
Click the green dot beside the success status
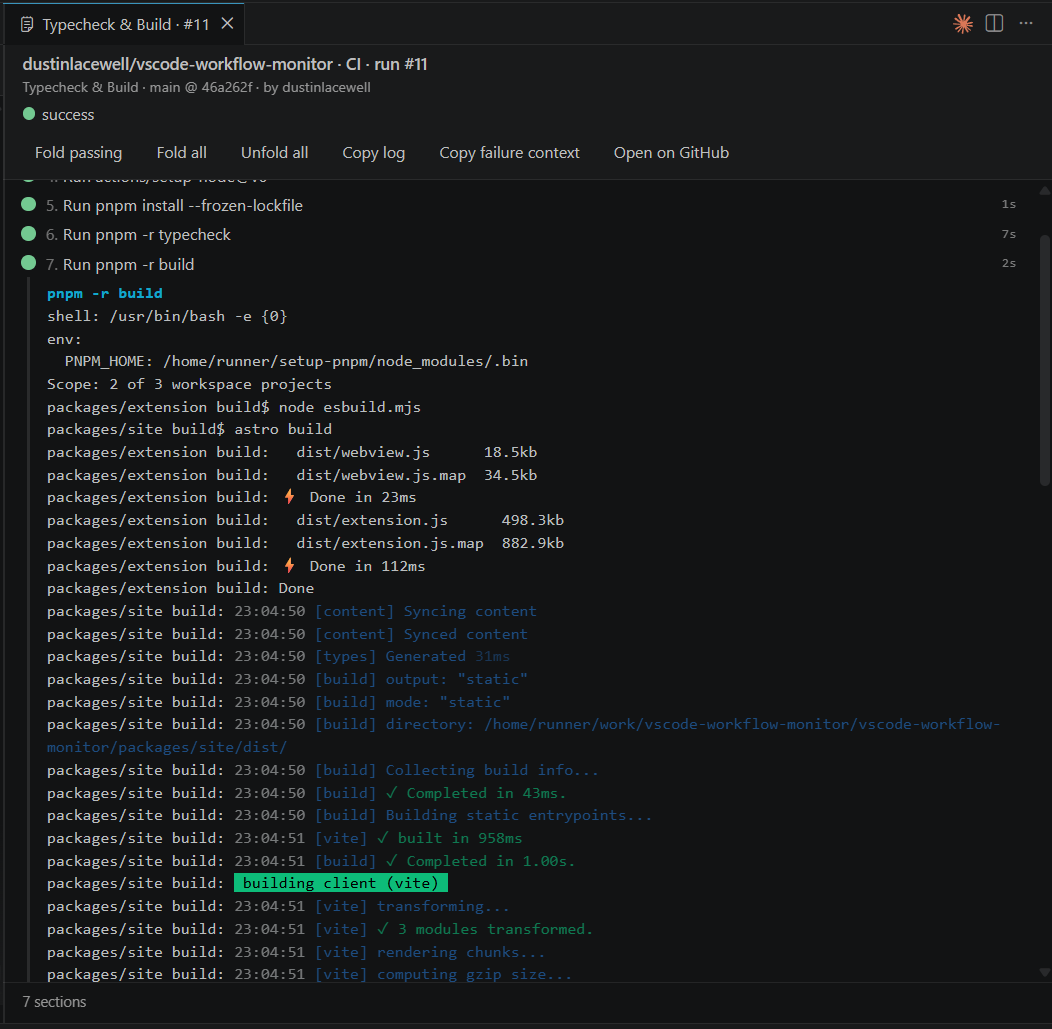(29, 114)
